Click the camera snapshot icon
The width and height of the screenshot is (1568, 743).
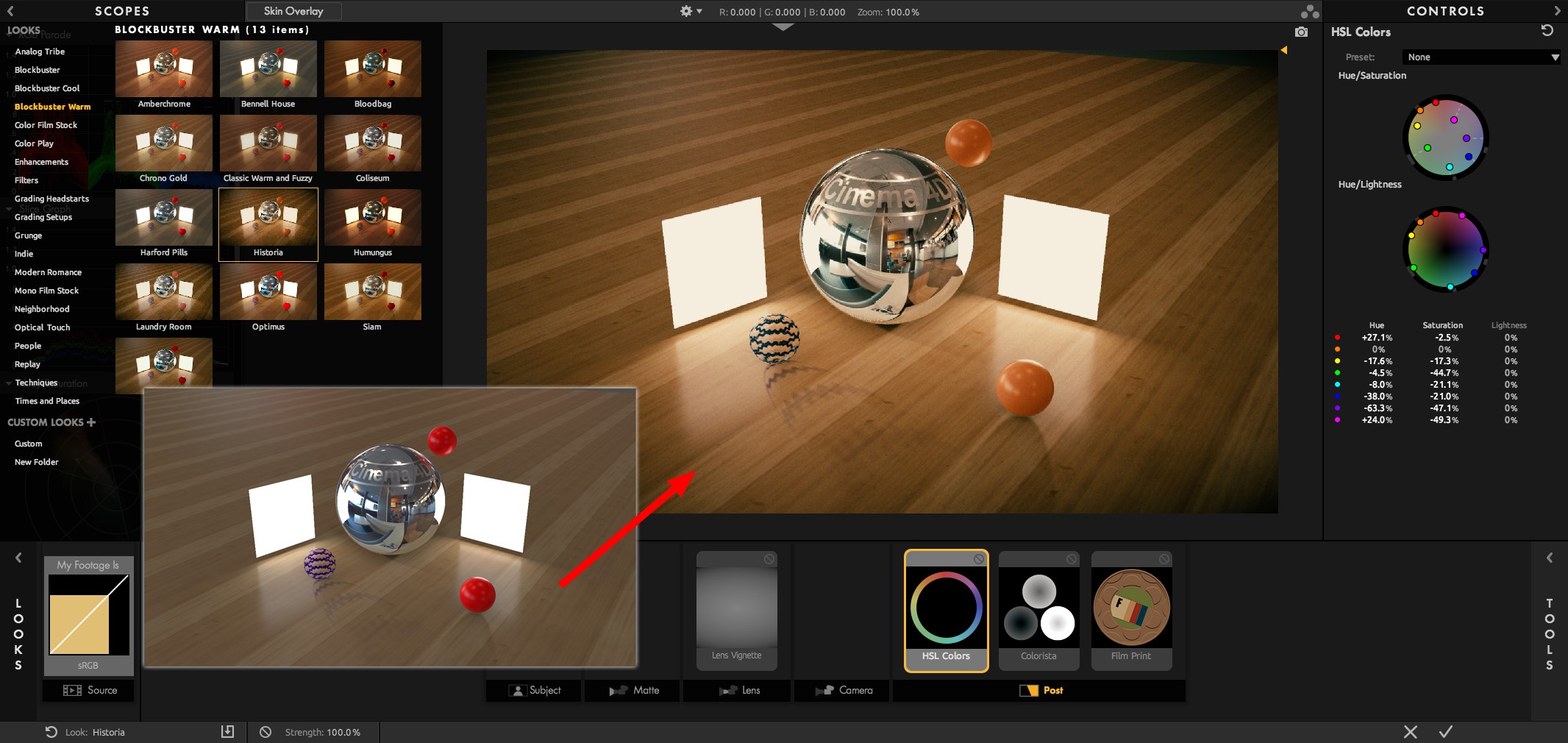[1301, 32]
